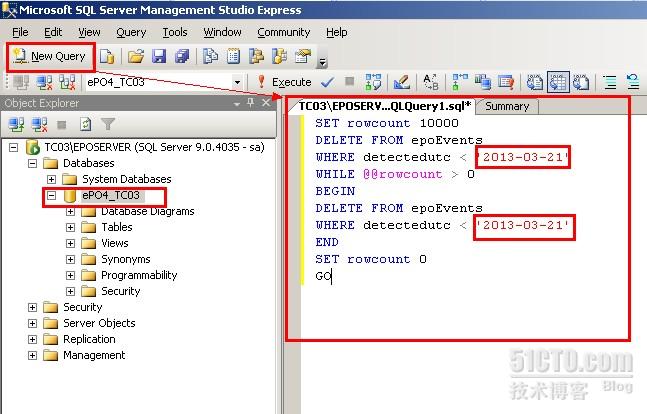Click Connect icon in Object Explorer toolbar

click(16, 124)
